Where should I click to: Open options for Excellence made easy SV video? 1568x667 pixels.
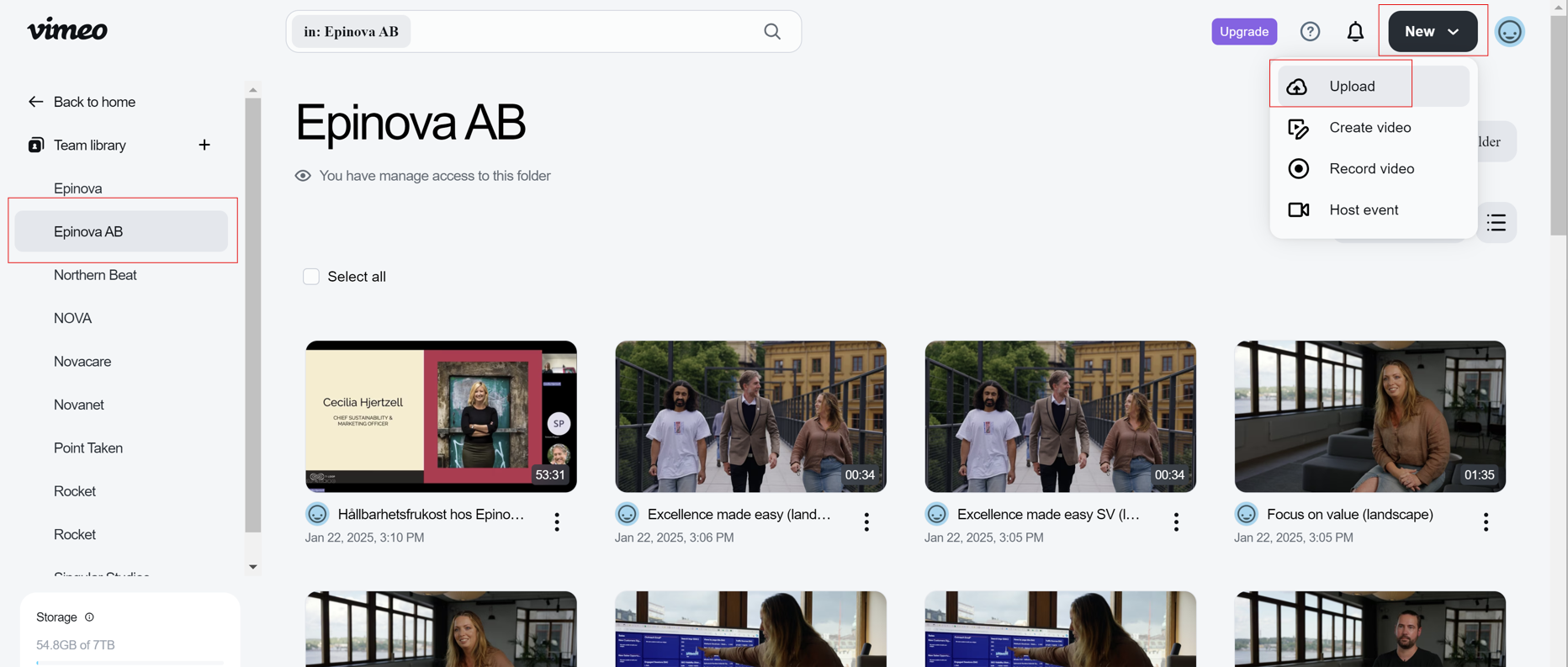(1176, 522)
